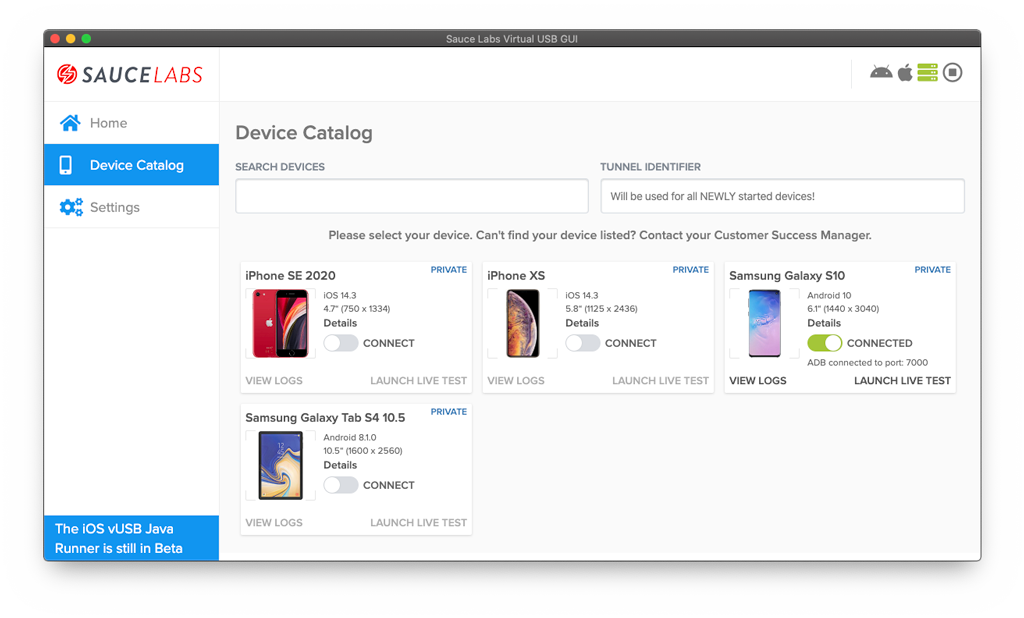The width and height of the screenshot is (1024, 618).
Task: View logs for iPhone XS
Action: click(x=516, y=380)
